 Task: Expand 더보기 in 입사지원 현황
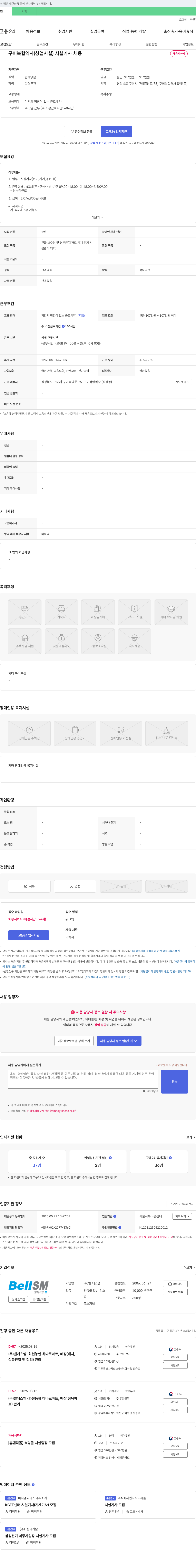[189, 1137]
